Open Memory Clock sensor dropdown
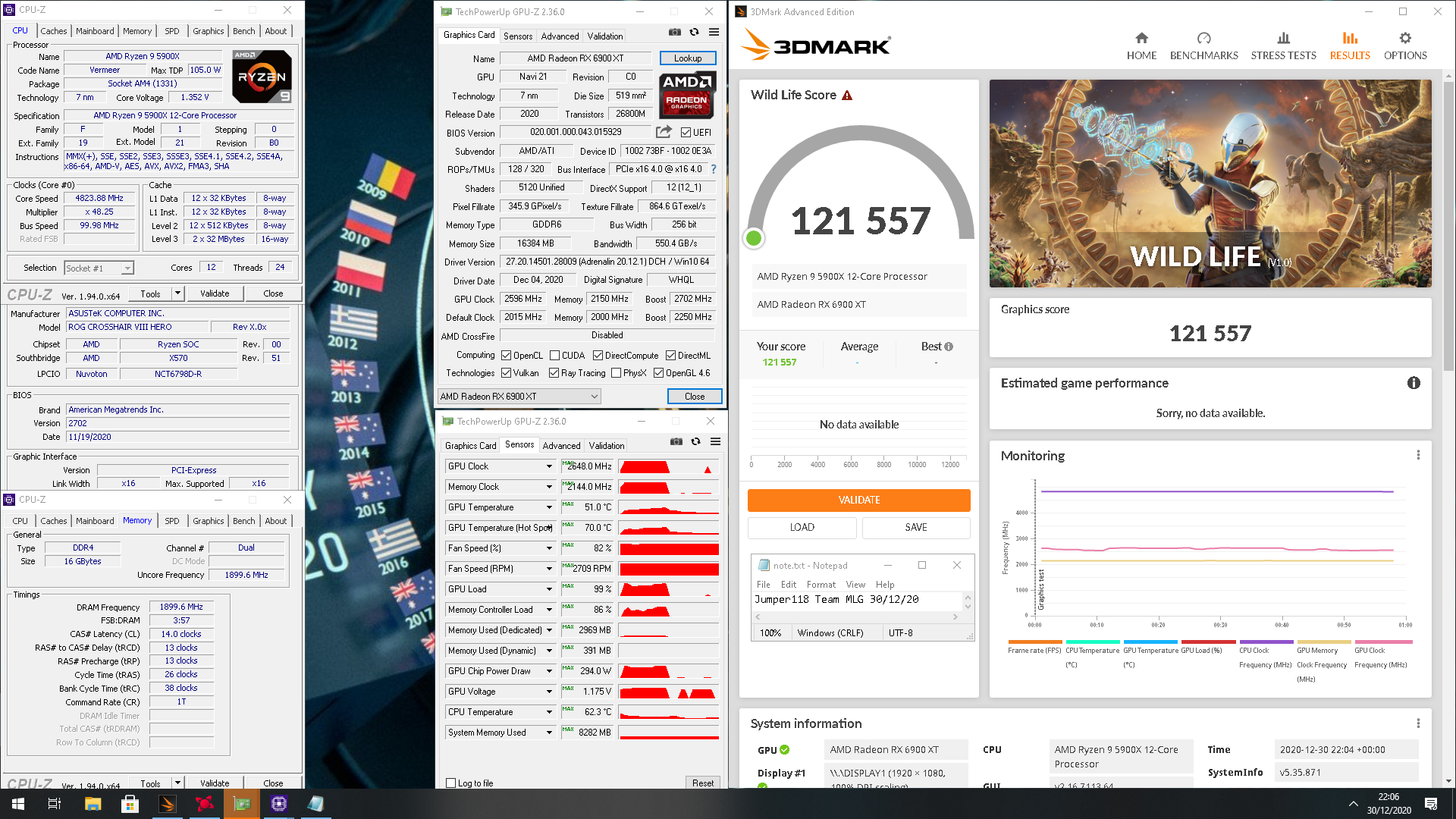Image resolution: width=1456 pixels, height=819 pixels. click(549, 487)
